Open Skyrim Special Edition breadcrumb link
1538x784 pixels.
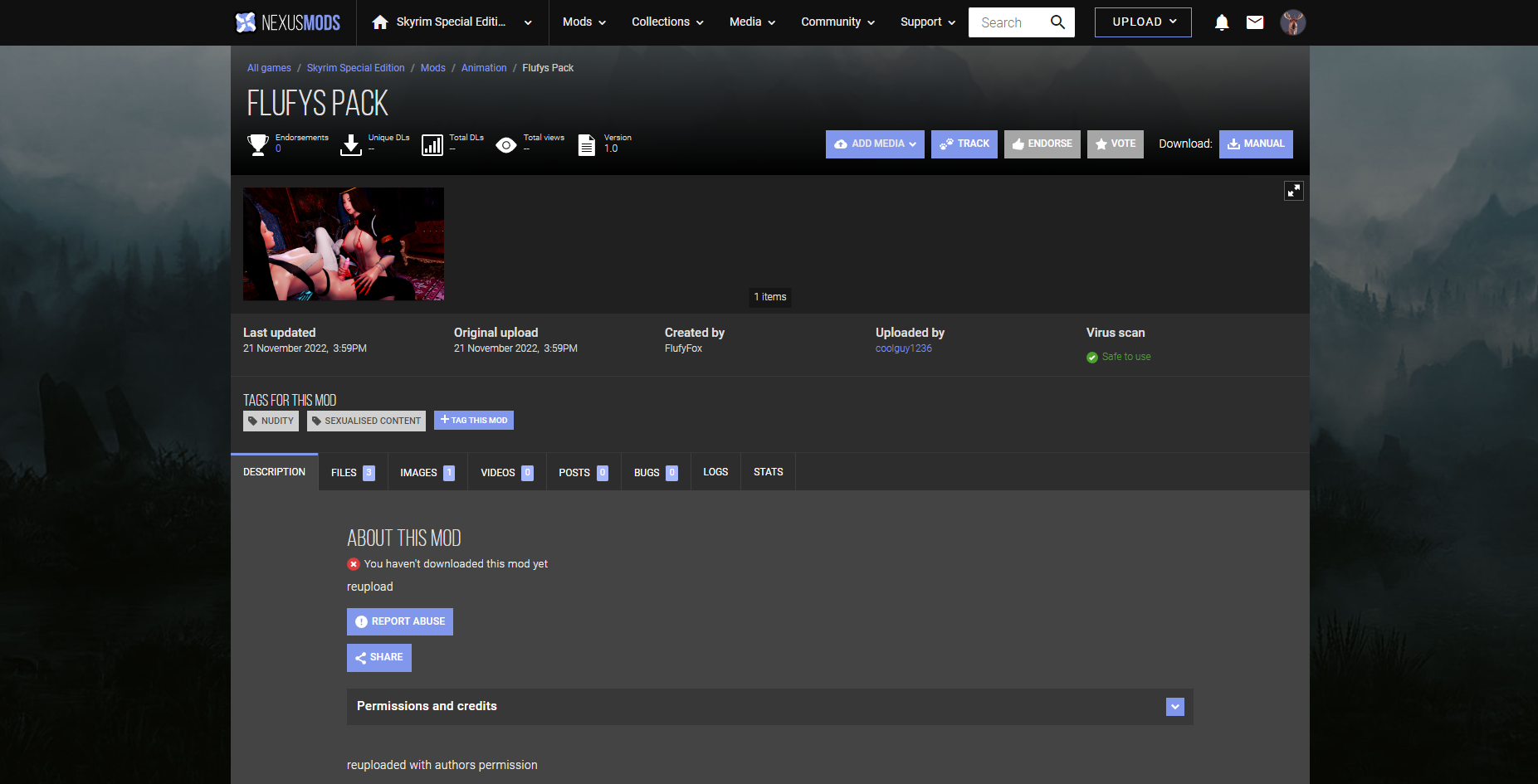[x=356, y=68]
